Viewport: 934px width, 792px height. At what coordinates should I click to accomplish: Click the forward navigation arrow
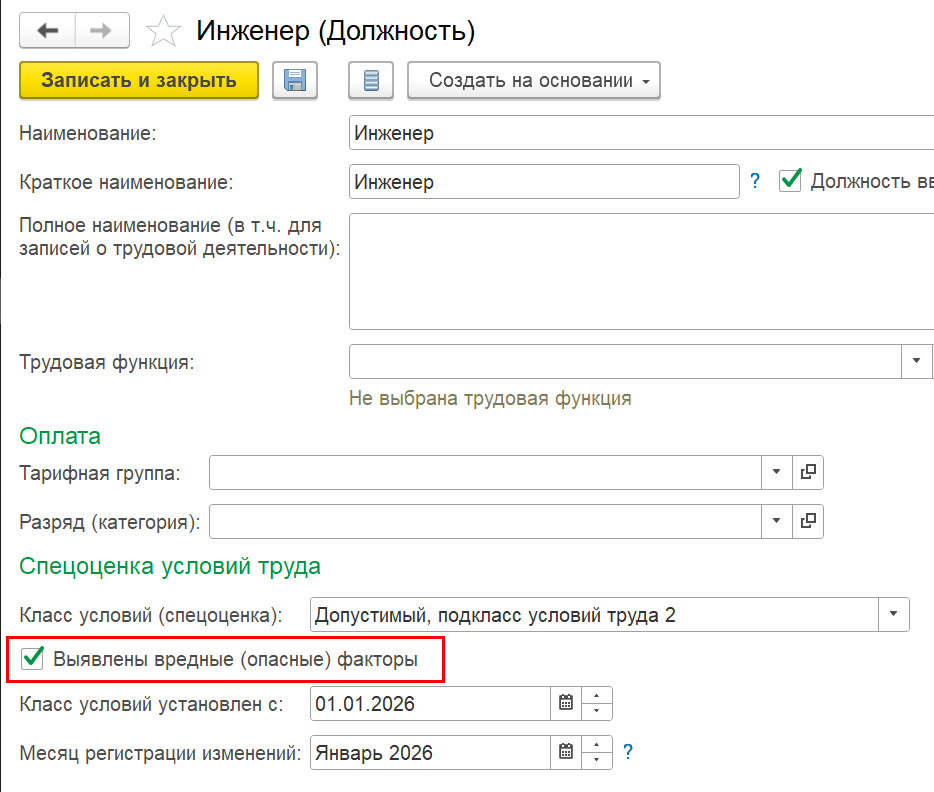click(99, 31)
